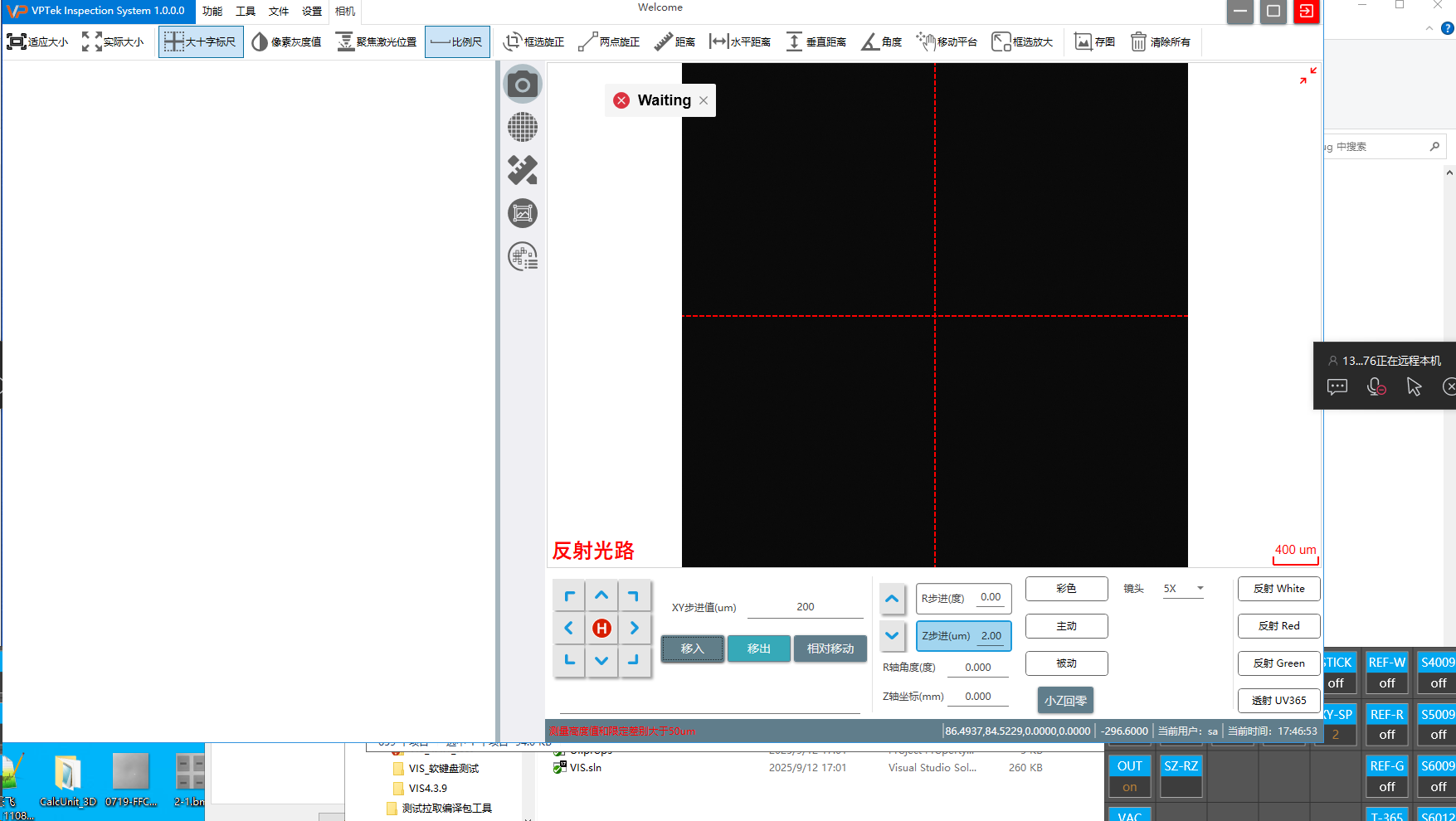Click the Z-axis down chevron button
The height and width of the screenshot is (821, 1456).
pos(892,636)
